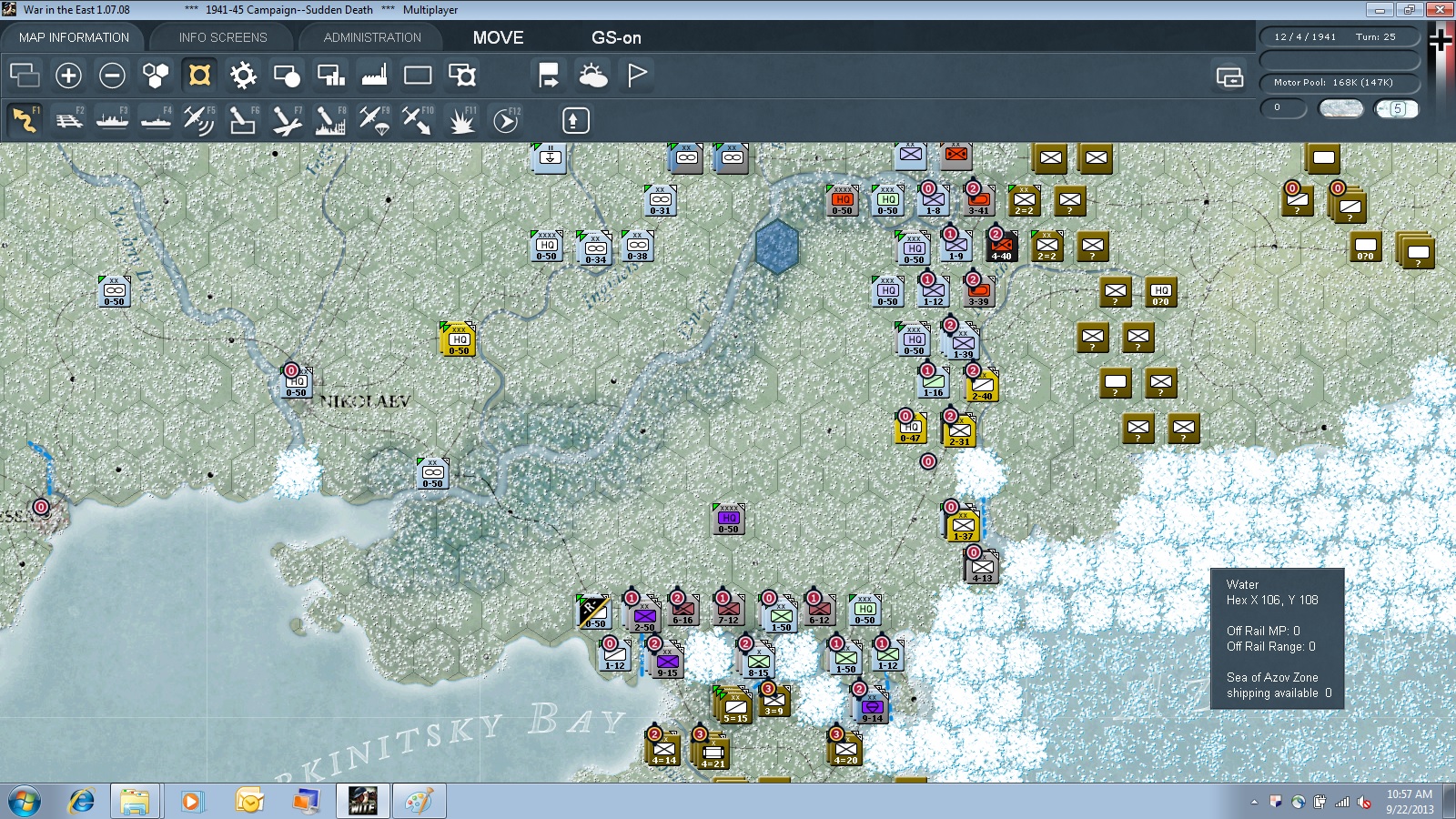Screen dimensions: 1456x819
Task: Click the gear-shaped toolbar icon
Action: [243, 75]
